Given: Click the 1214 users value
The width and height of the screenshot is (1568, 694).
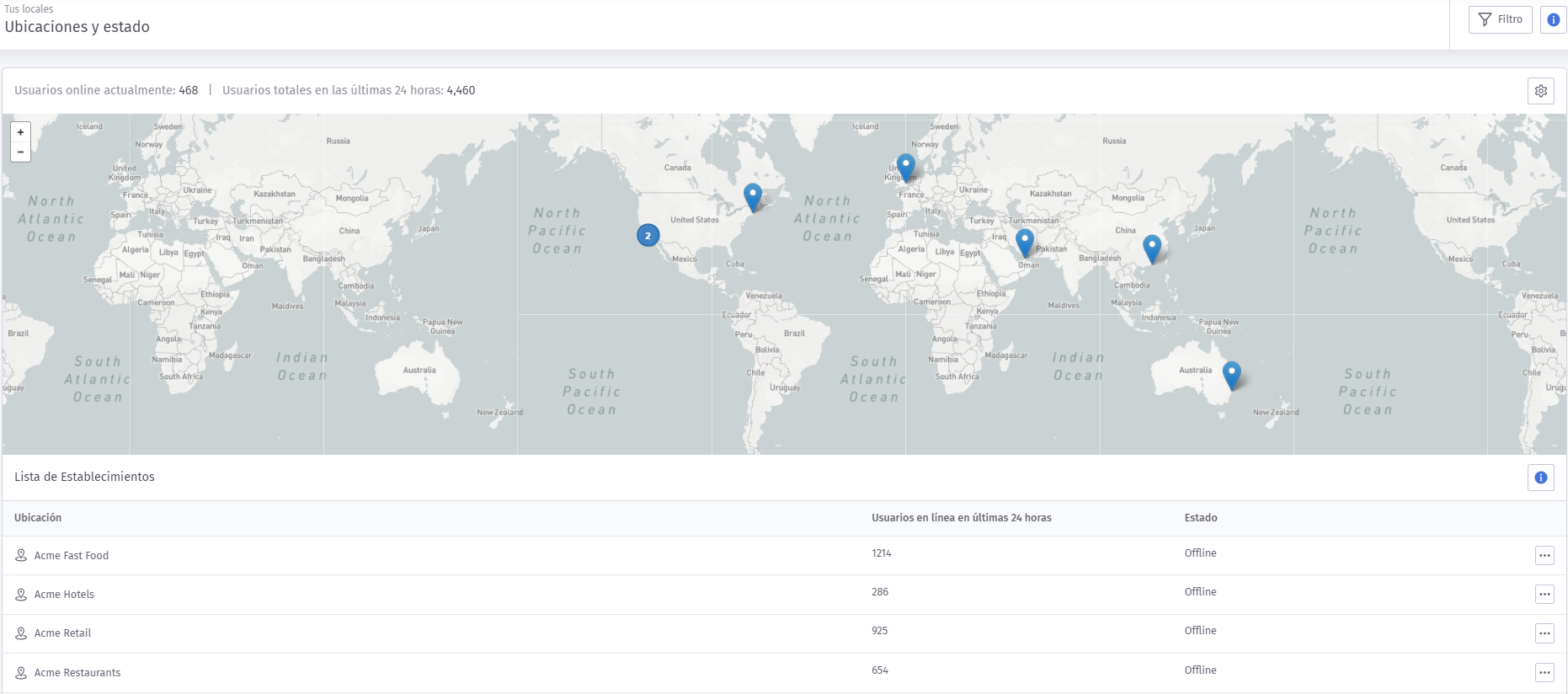Looking at the screenshot, I should click(882, 553).
